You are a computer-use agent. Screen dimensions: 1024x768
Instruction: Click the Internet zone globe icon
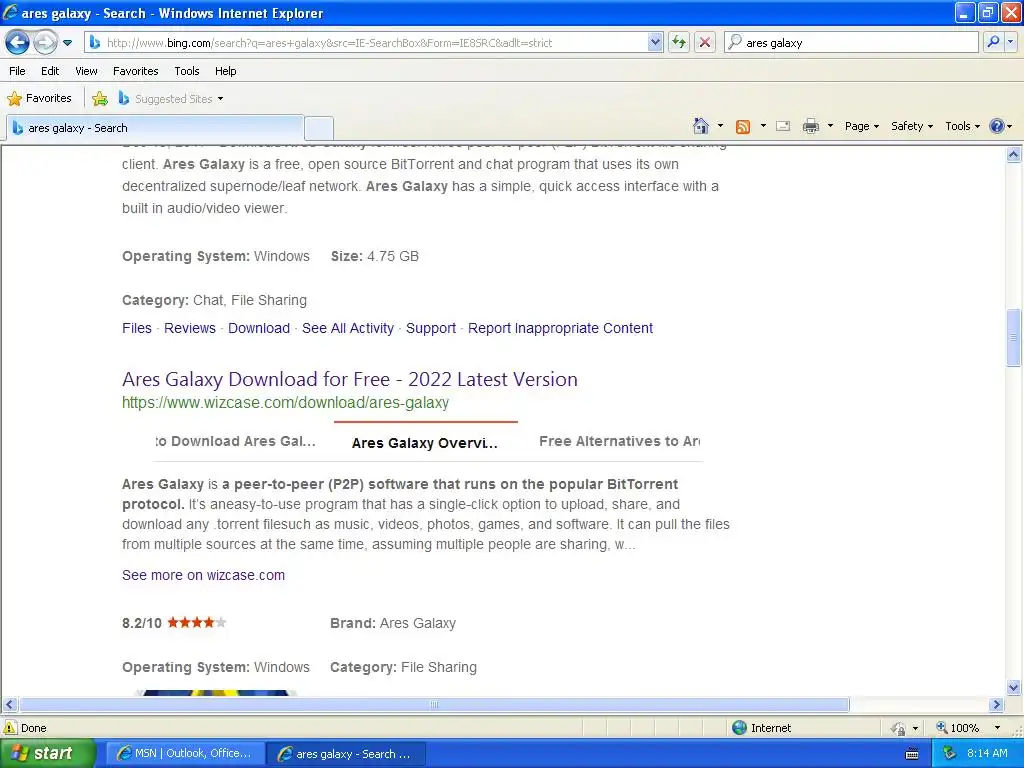(x=739, y=728)
